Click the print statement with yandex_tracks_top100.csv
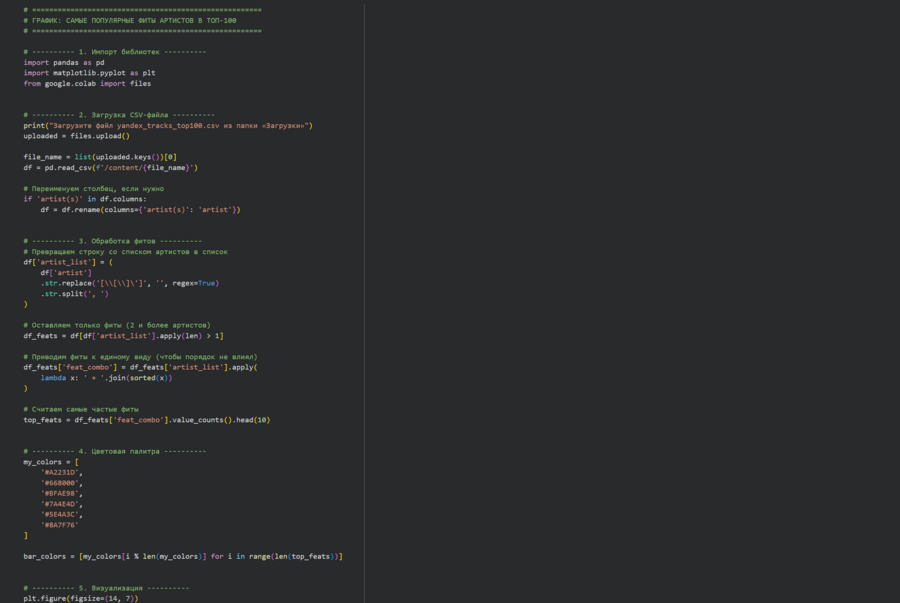The width and height of the screenshot is (900, 603). point(168,126)
